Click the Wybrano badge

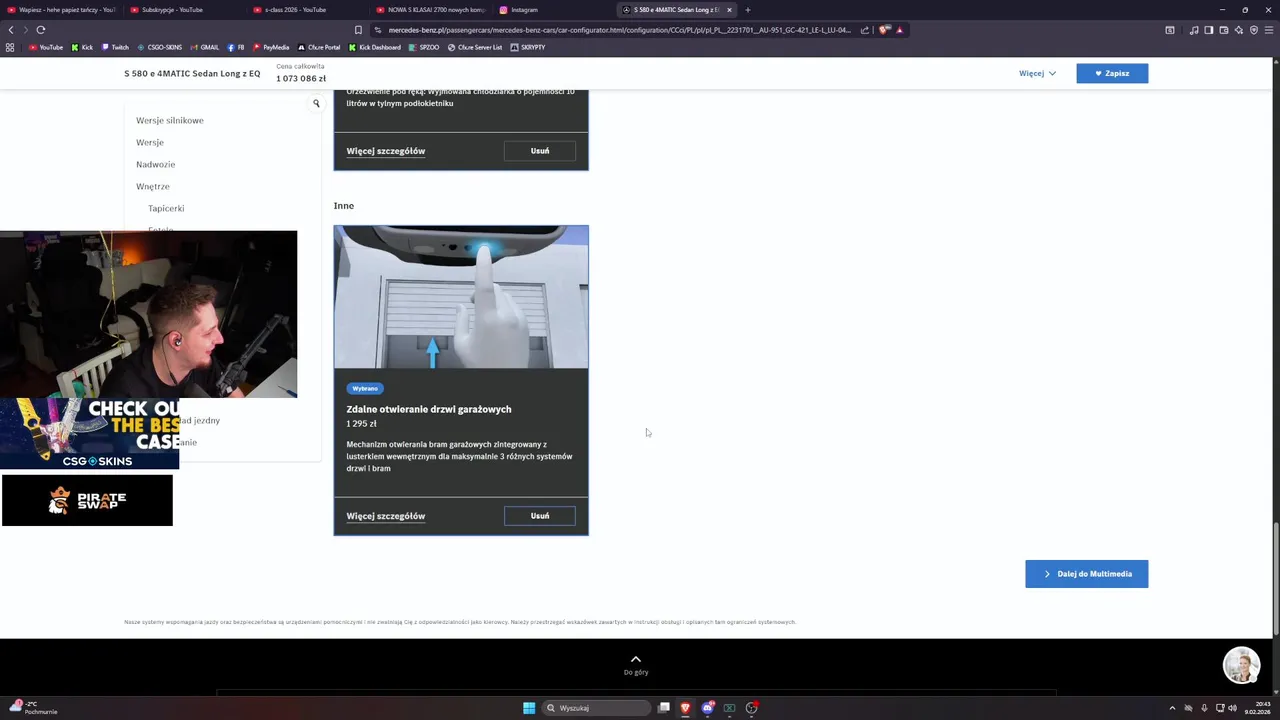click(365, 388)
